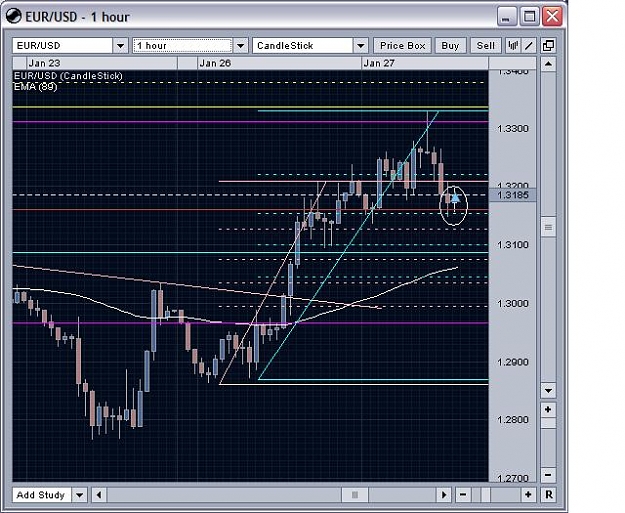Click the Jan 23 date header
The height and width of the screenshot is (513, 625).
pos(44,63)
